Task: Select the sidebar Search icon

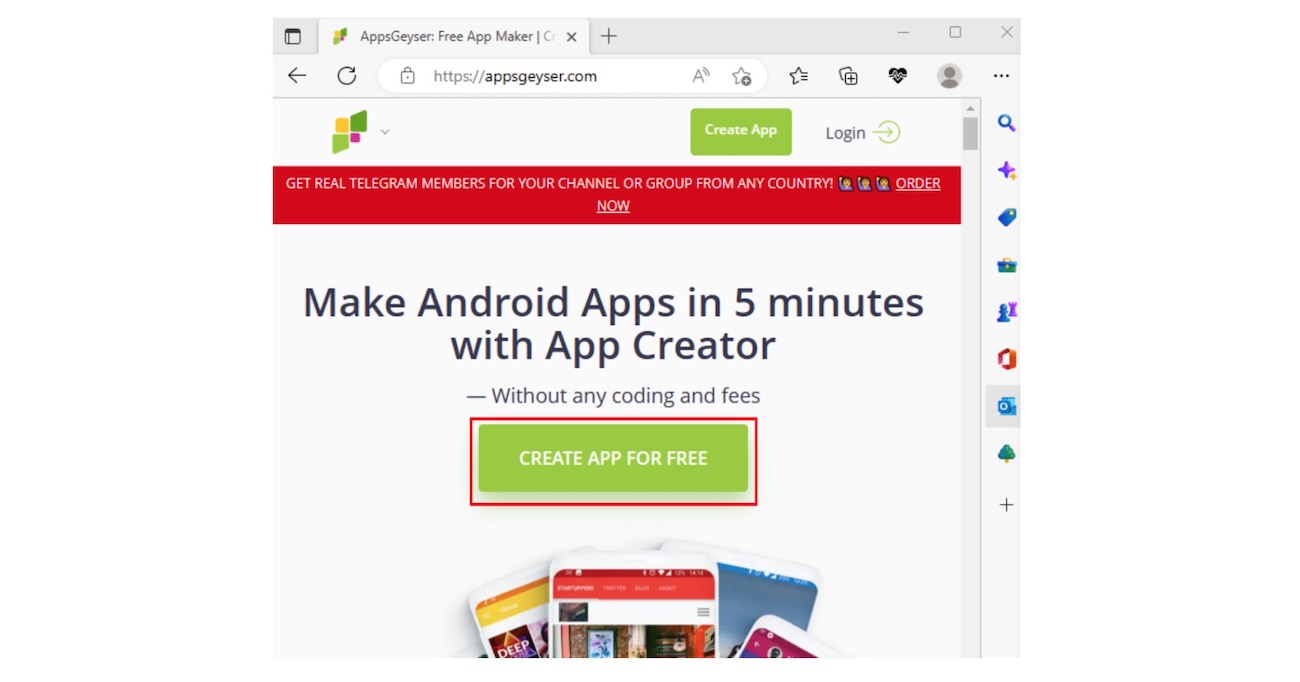Action: click(x=1005, y=122)
